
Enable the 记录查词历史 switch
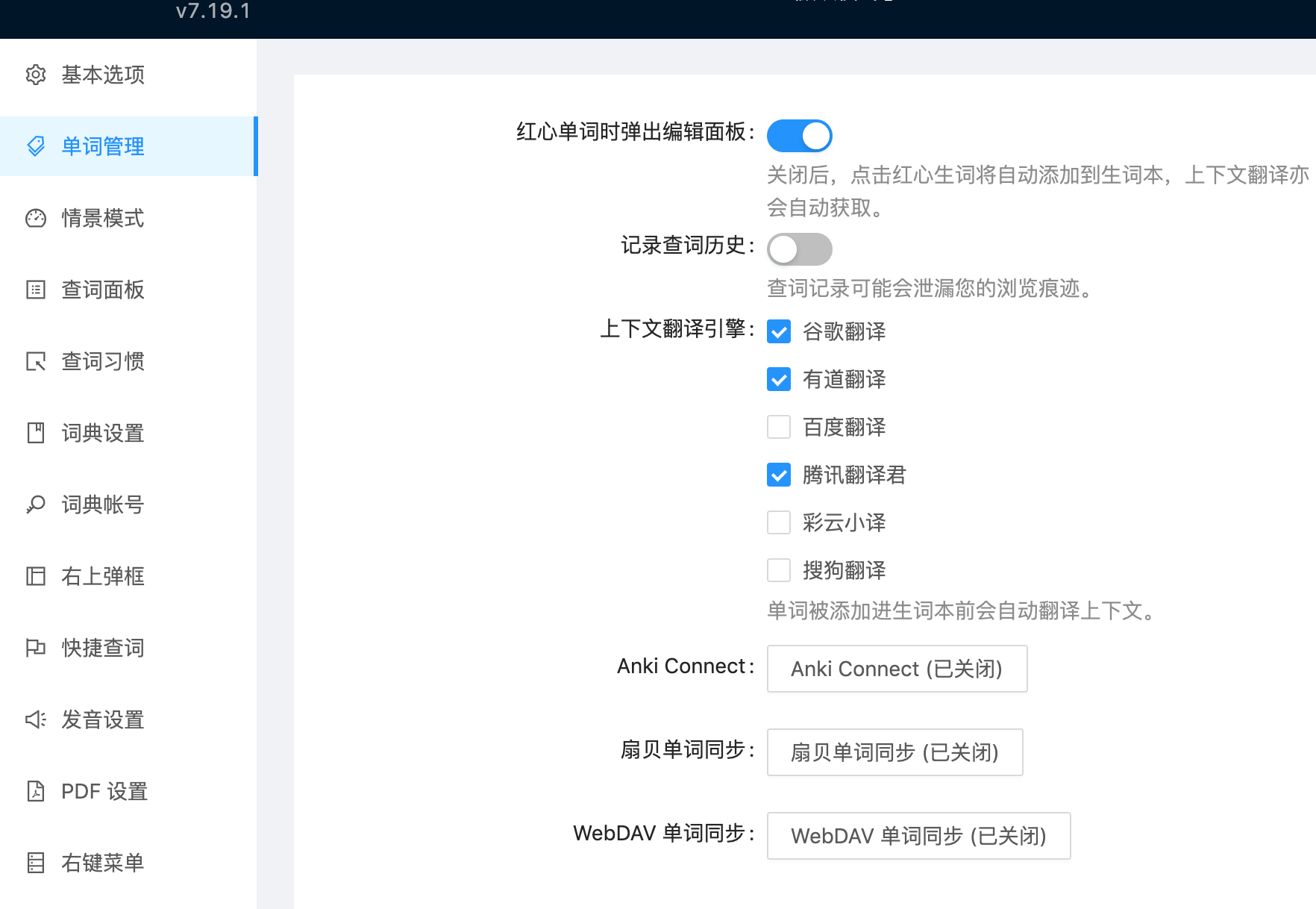coord(800,249)
